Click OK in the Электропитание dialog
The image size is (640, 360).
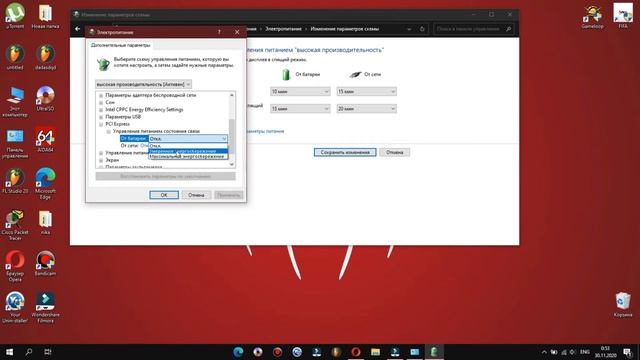click(x=164, y=195)
